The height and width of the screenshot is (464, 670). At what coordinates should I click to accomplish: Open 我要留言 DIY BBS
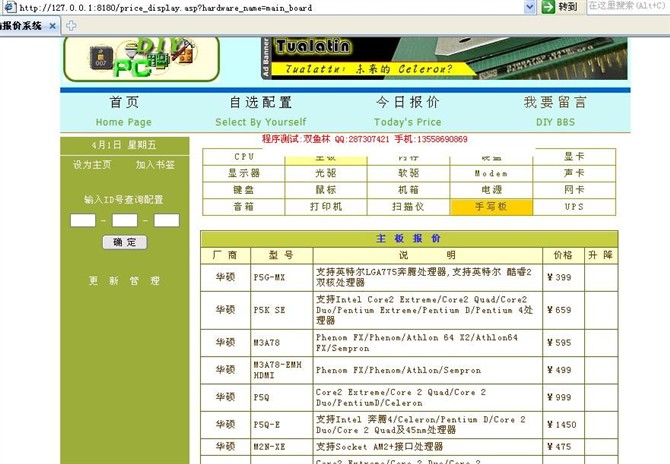(x=555, y=112)
